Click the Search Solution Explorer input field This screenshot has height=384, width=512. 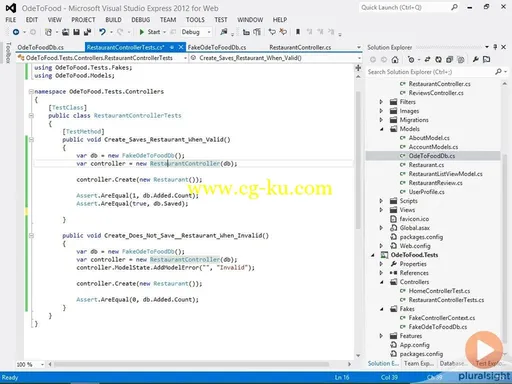pyautogui.click(x=430, y=72)
